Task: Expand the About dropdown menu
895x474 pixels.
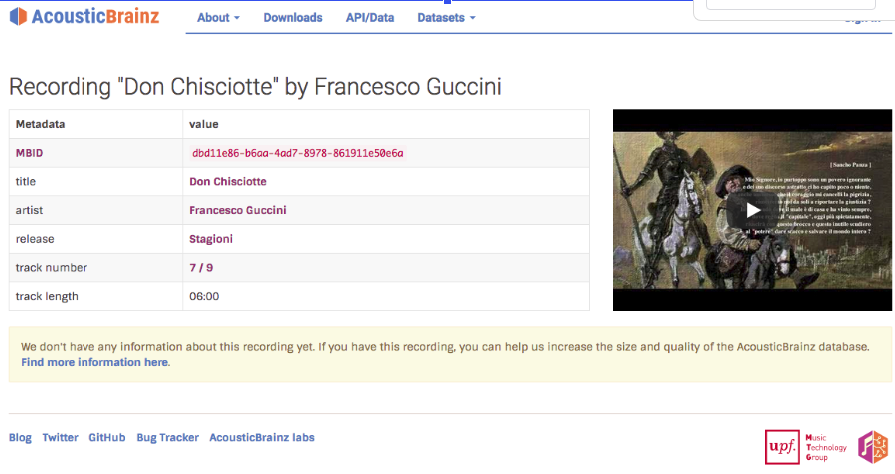Action: 218,18
